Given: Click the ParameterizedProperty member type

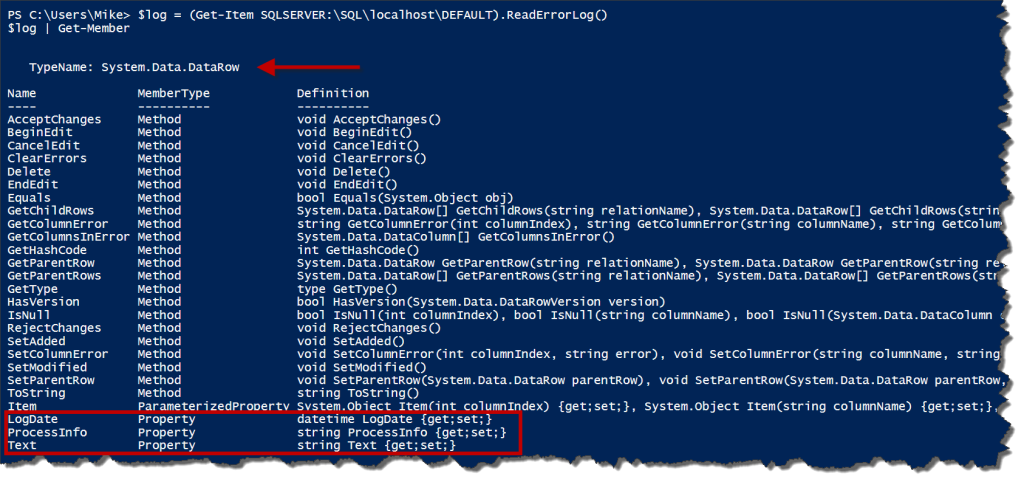Looking at the screenshot, I should (x=213, y=406).
